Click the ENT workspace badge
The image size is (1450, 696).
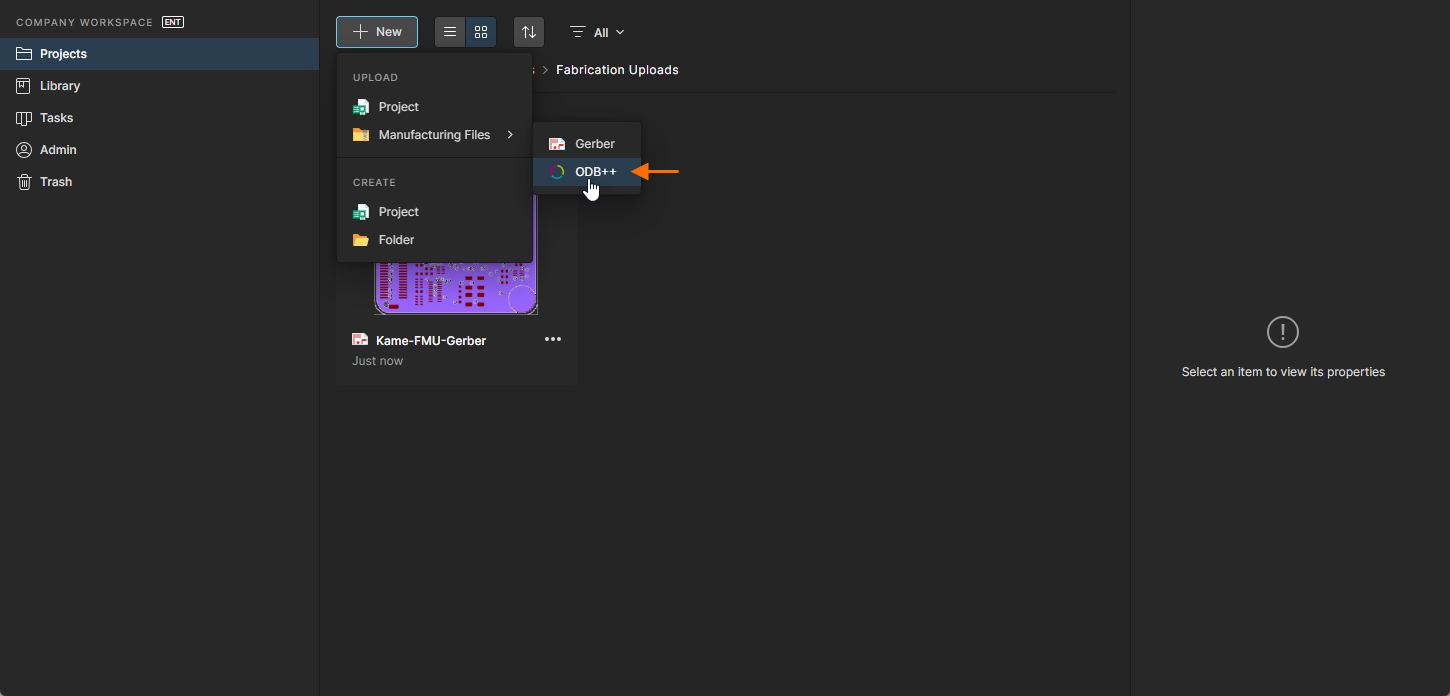(x=173, y=22)
